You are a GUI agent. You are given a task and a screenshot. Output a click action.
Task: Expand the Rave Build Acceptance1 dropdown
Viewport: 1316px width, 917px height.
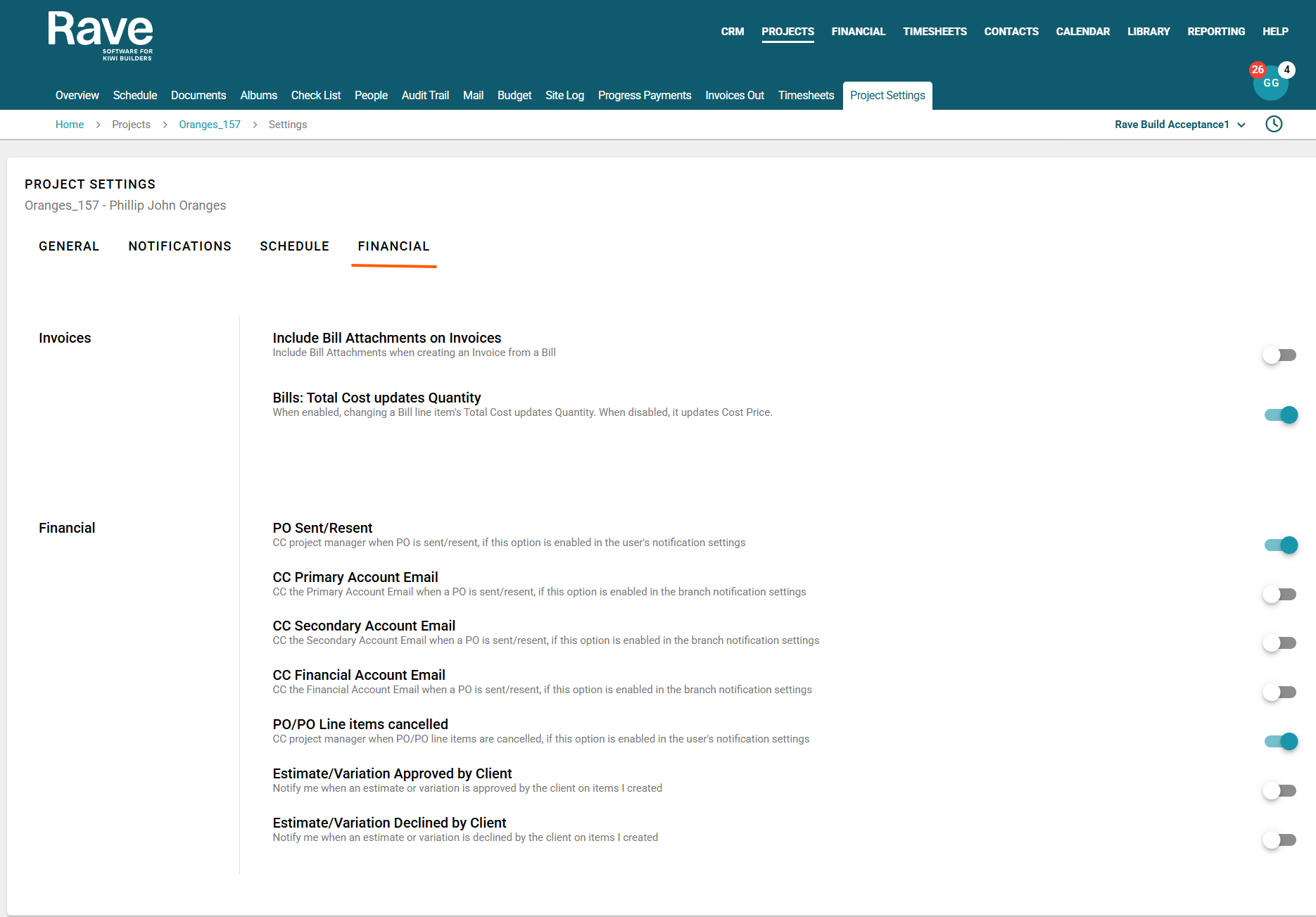pyautogui.click(x=1180, y=125)
